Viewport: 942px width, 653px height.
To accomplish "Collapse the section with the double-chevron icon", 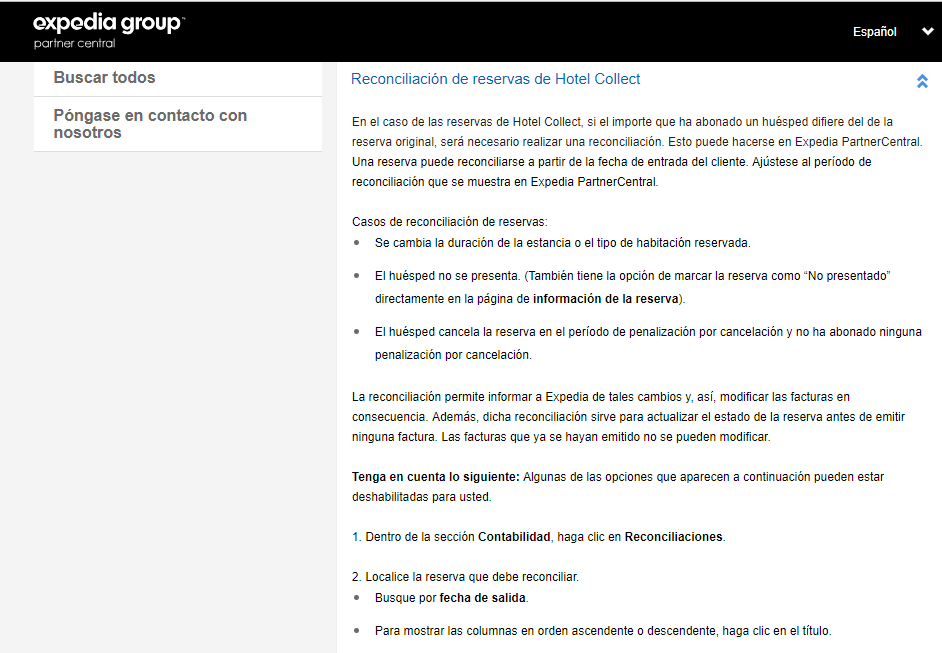I will pyautogui.click(x=922, y=81).
